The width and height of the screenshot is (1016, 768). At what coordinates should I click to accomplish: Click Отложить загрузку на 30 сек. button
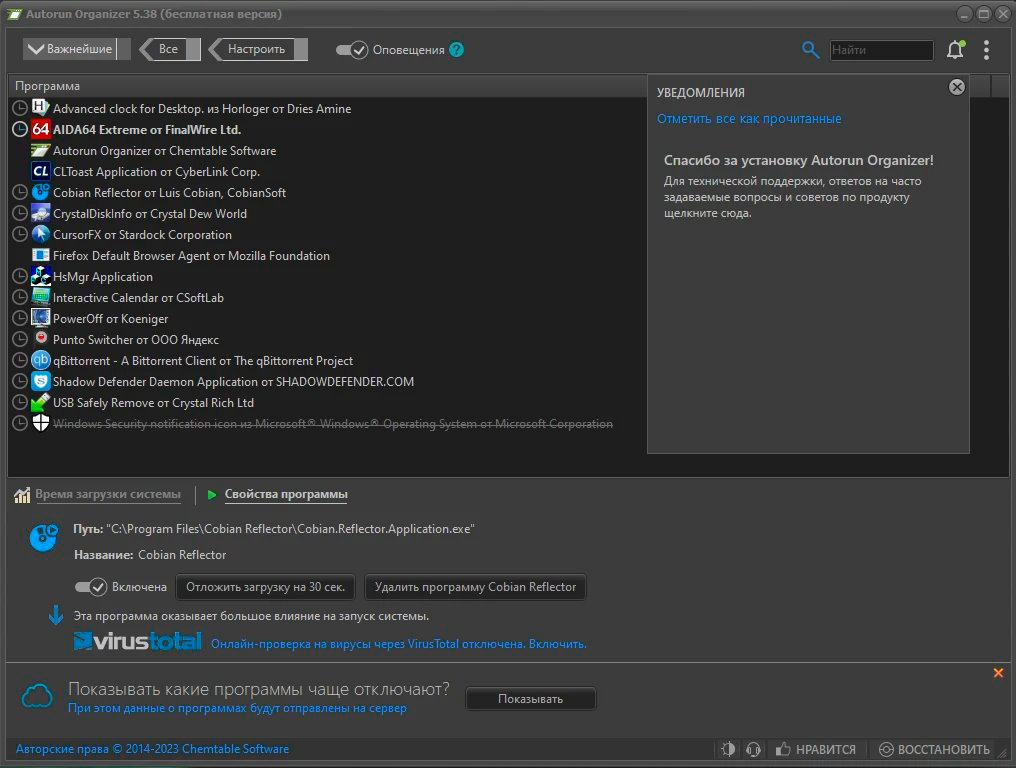[x=265, y=587]
